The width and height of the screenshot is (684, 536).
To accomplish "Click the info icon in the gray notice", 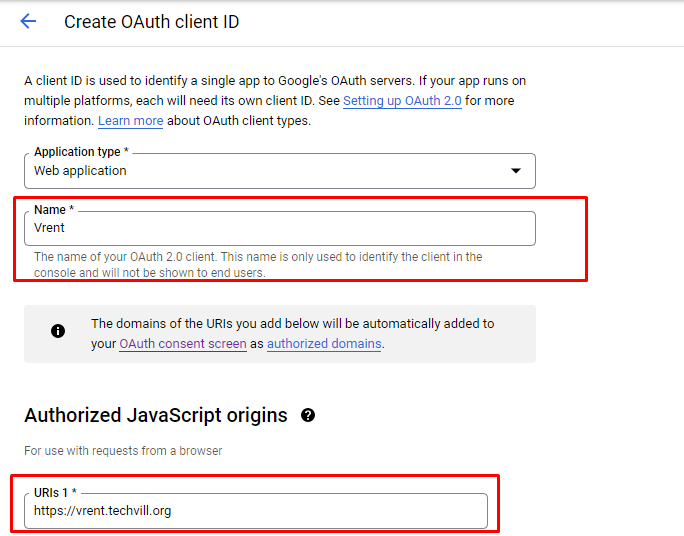I will coord(58,331).
